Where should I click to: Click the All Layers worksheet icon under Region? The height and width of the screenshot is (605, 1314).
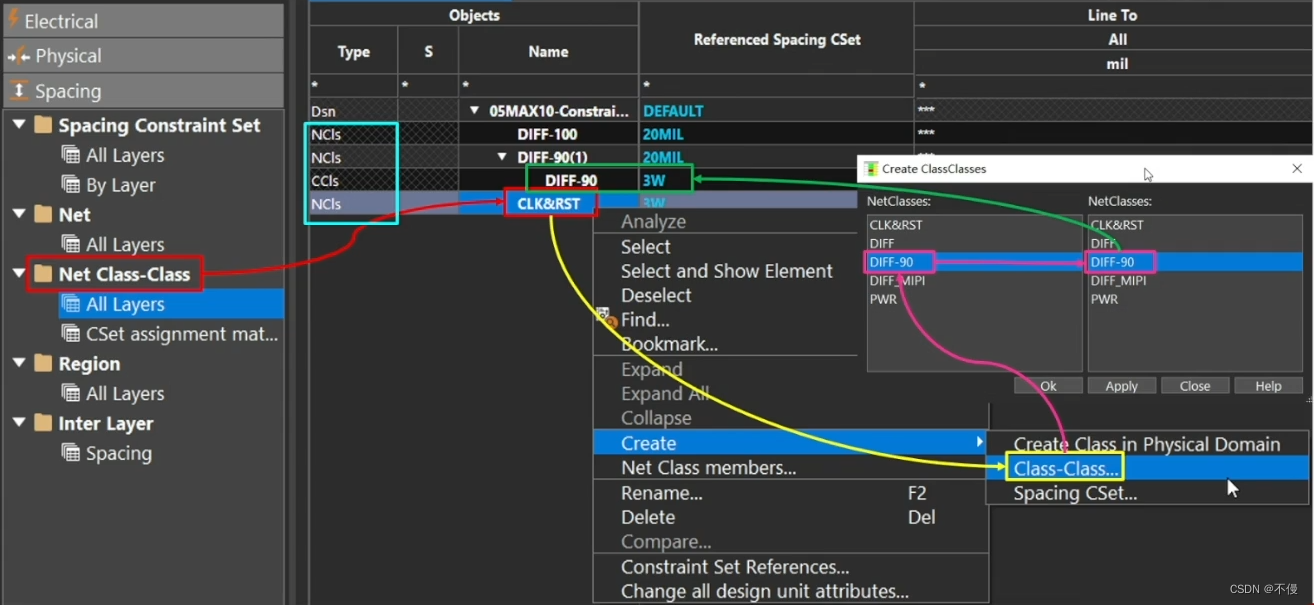click(x=71, y=393)
